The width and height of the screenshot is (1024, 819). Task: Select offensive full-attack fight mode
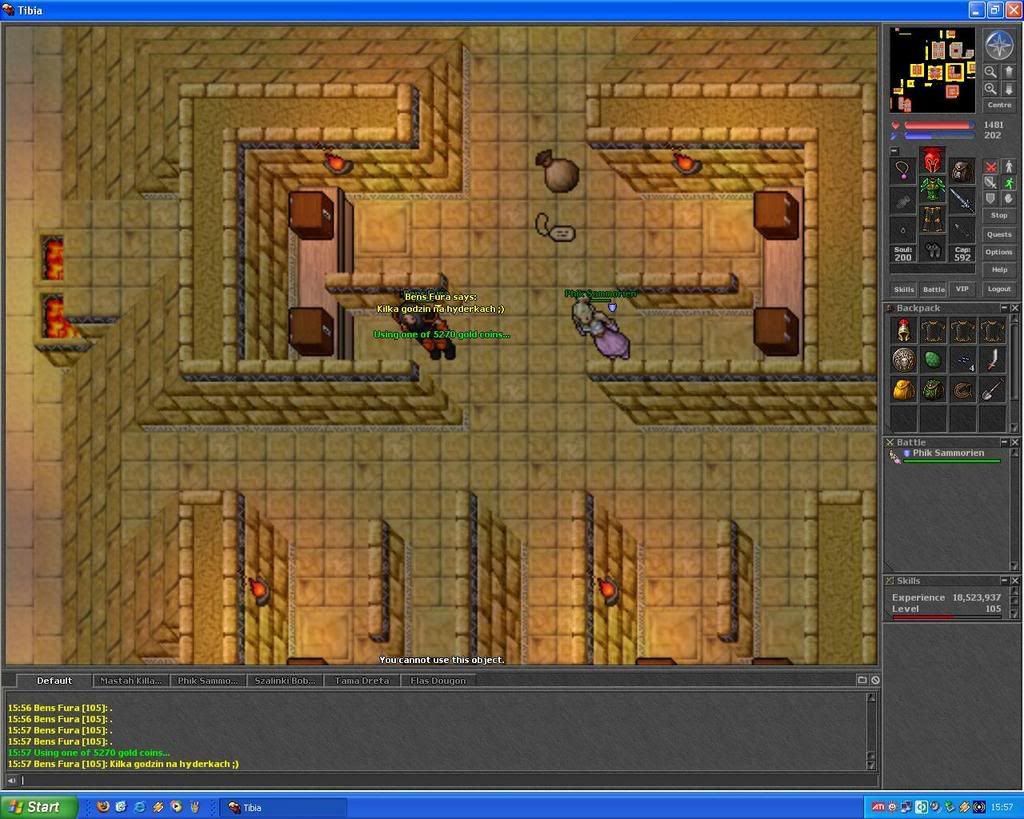991,167
